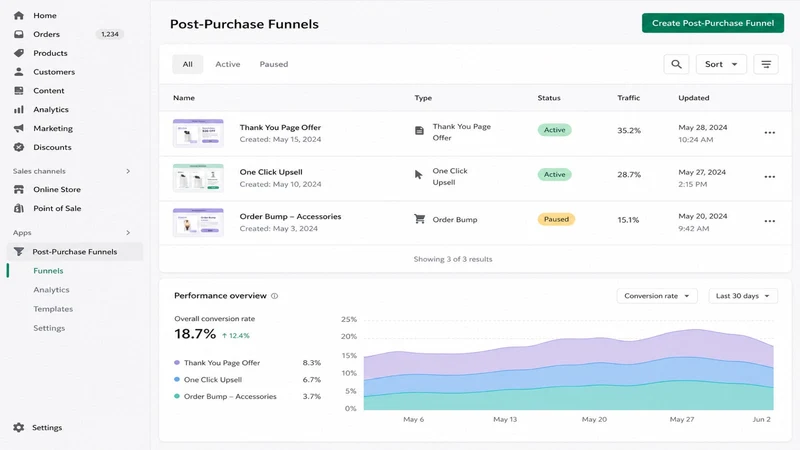Open Thank You Page Offer funnel name
The height and width of the screenshot is (450, 800).
click(280, 128)
